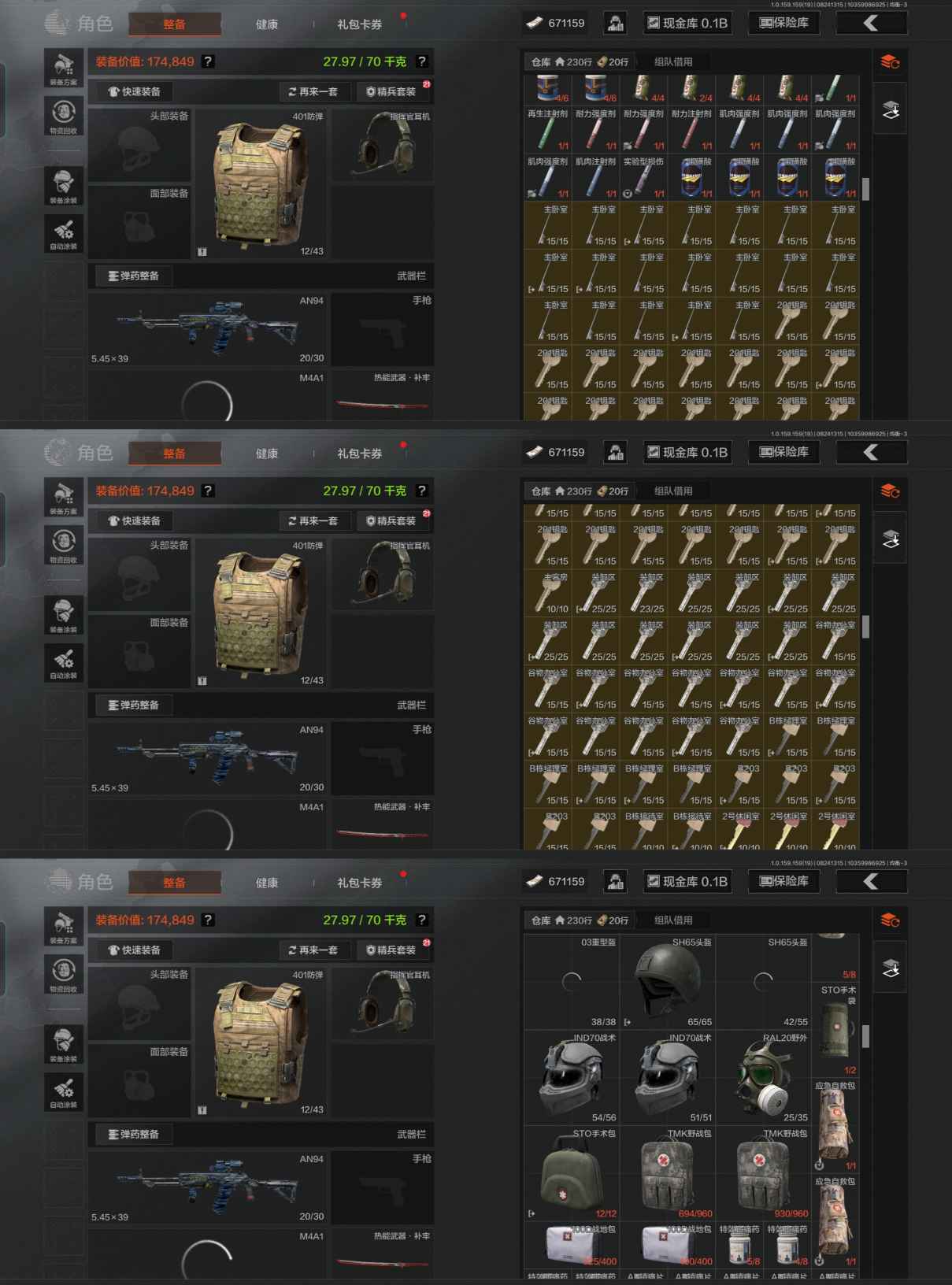The height and width of the screenshot is (1285, 952).
Task: Select the STO手术包 green medical bag
Action: click(x=572, y=1172)
